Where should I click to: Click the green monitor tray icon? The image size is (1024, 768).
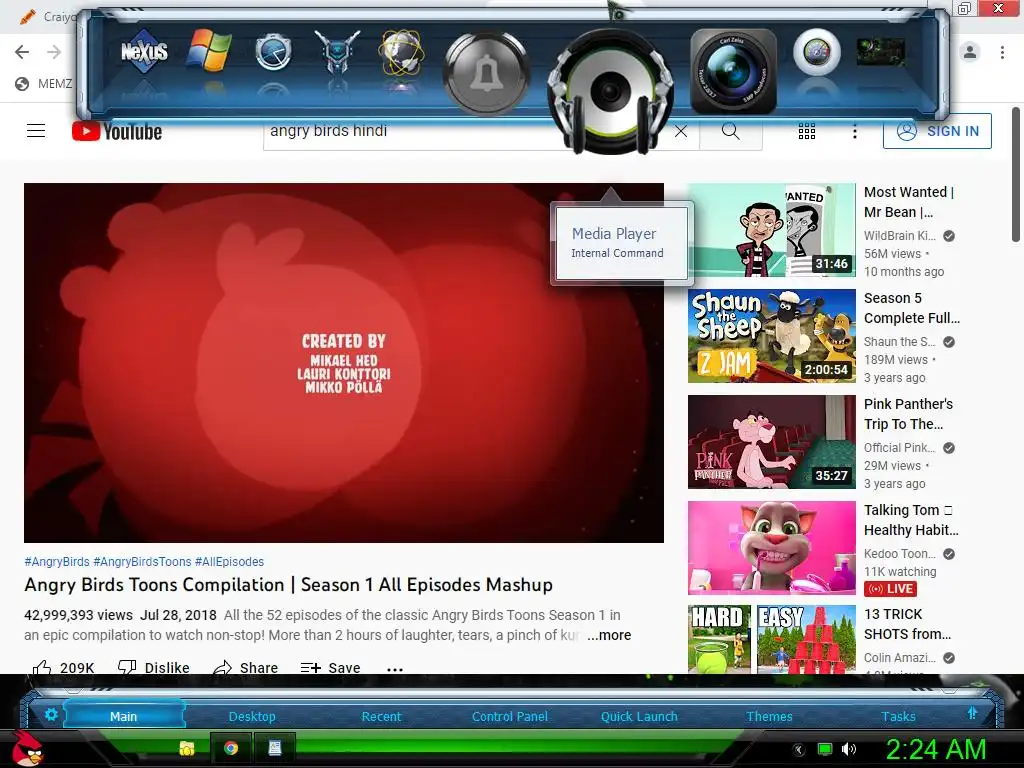point(825,750)
